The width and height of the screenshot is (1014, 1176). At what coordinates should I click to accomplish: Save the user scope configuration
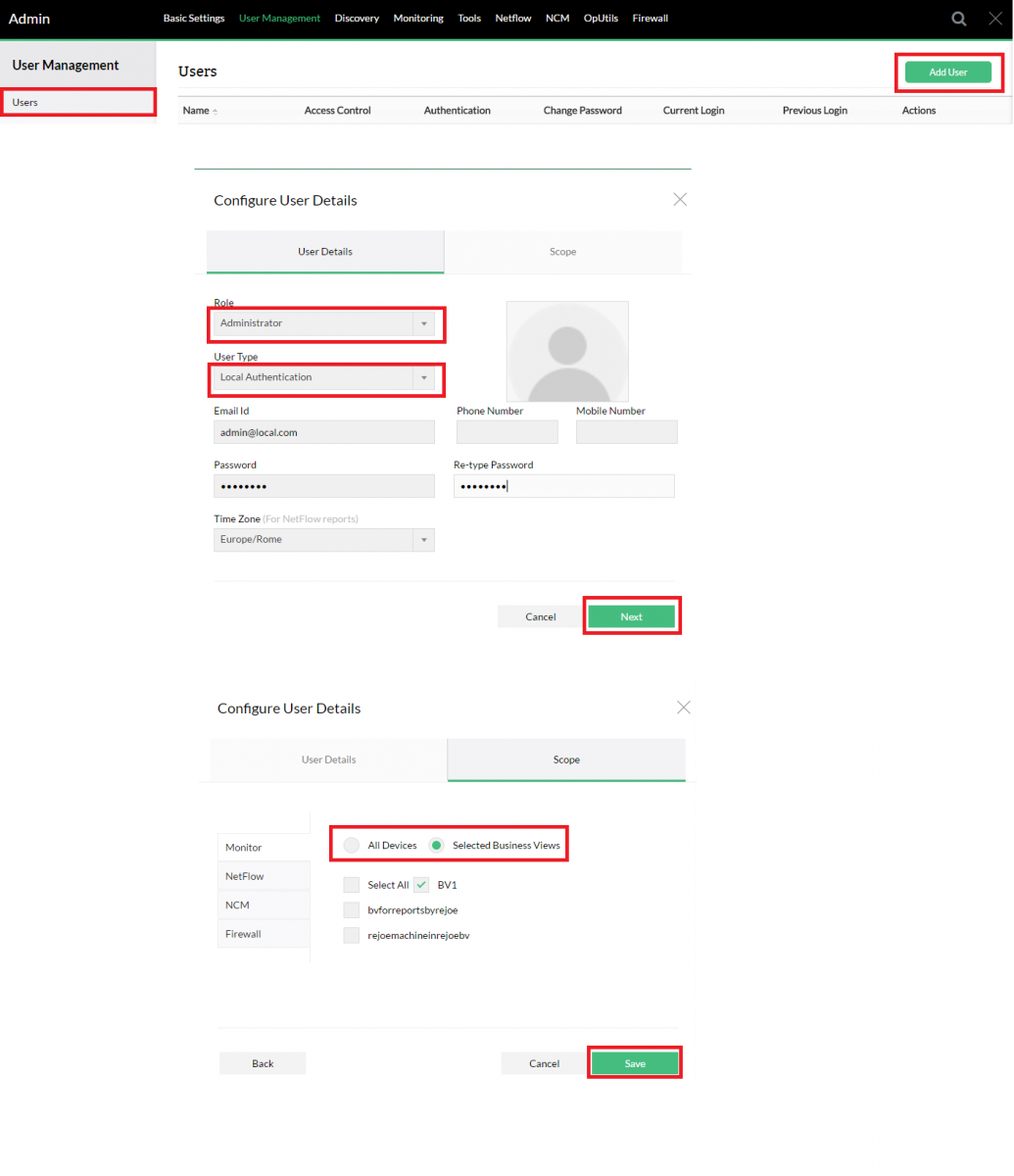coord(634,1063)
